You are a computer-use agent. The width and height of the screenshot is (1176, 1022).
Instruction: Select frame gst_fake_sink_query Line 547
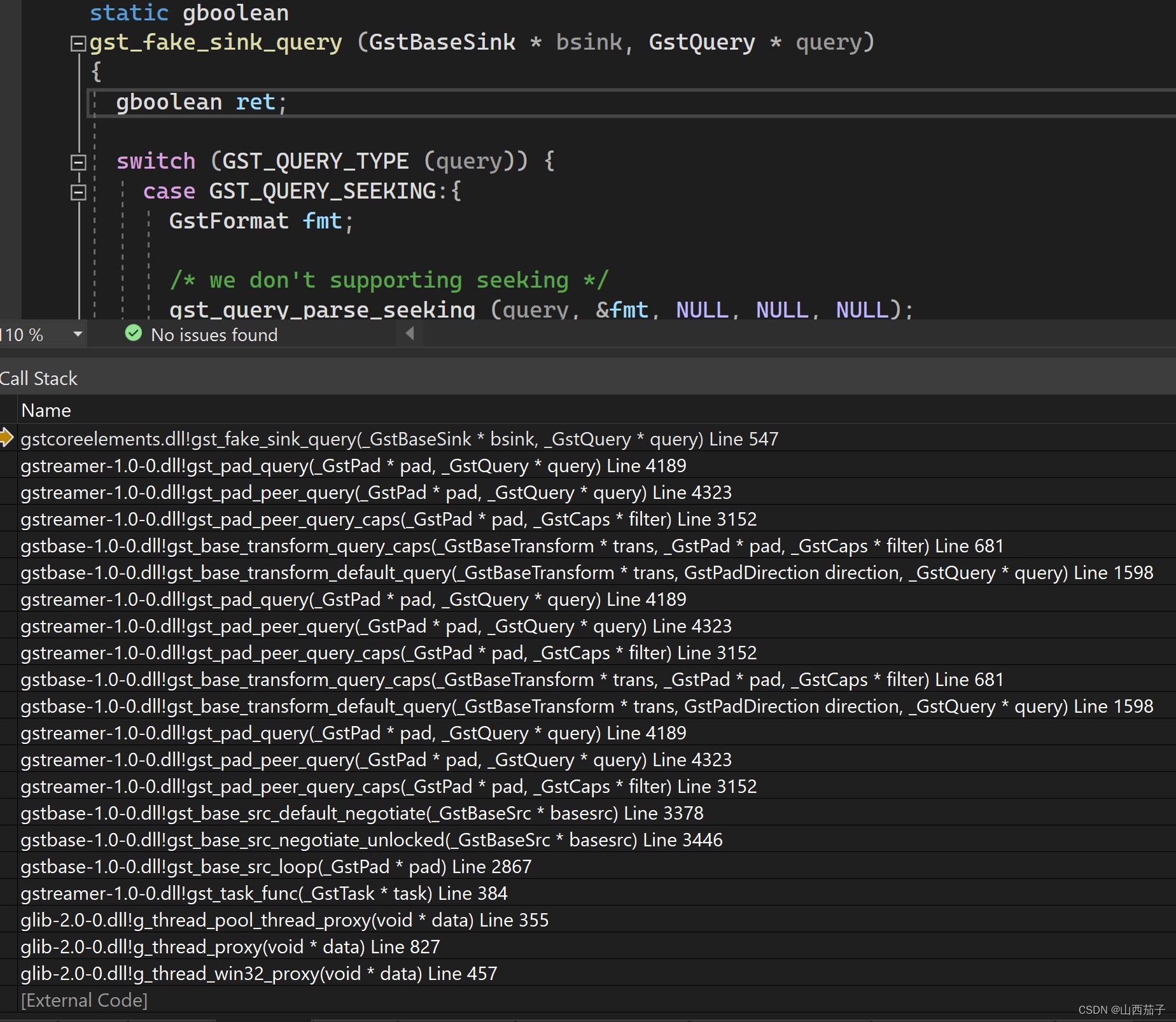(399, 439)
